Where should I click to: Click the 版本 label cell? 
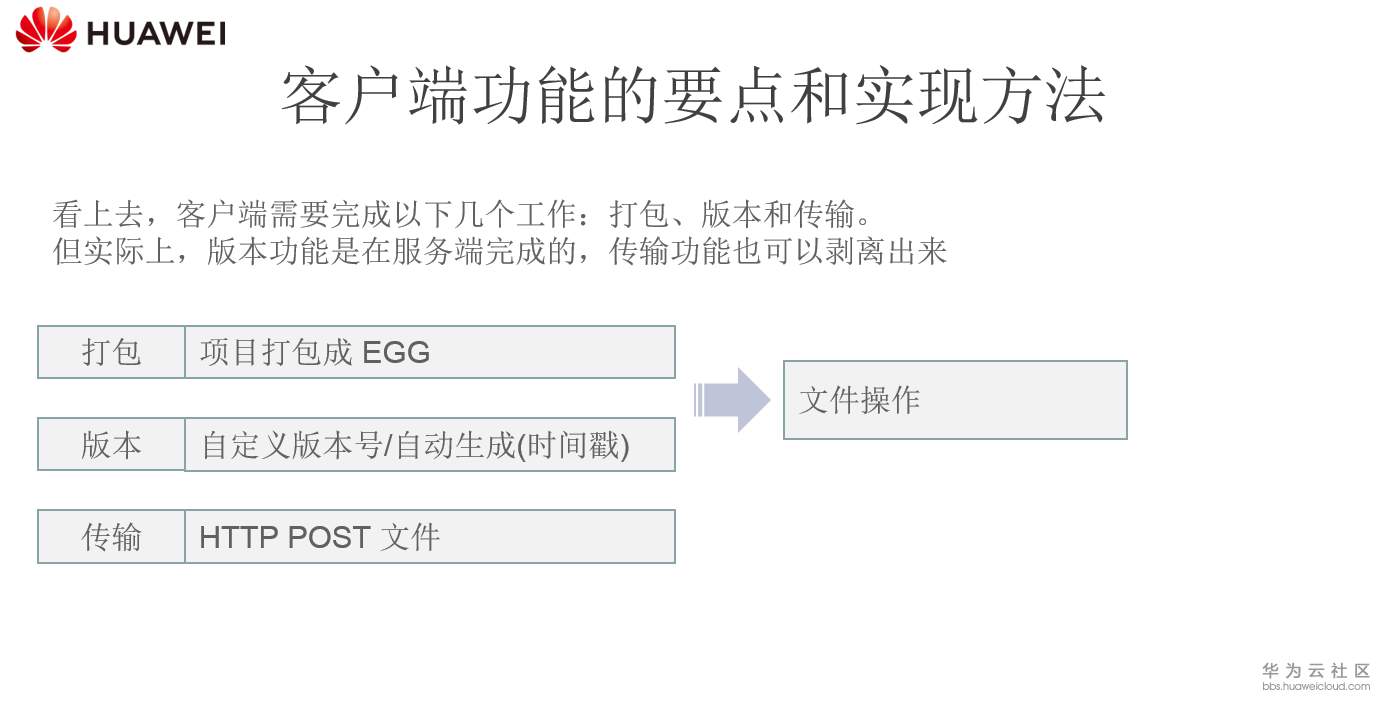coord(111,445)
